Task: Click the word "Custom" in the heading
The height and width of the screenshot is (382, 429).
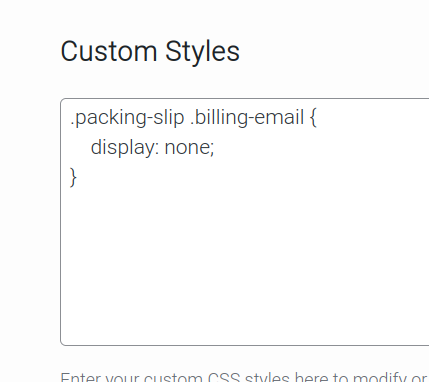Action: (109, 52)
